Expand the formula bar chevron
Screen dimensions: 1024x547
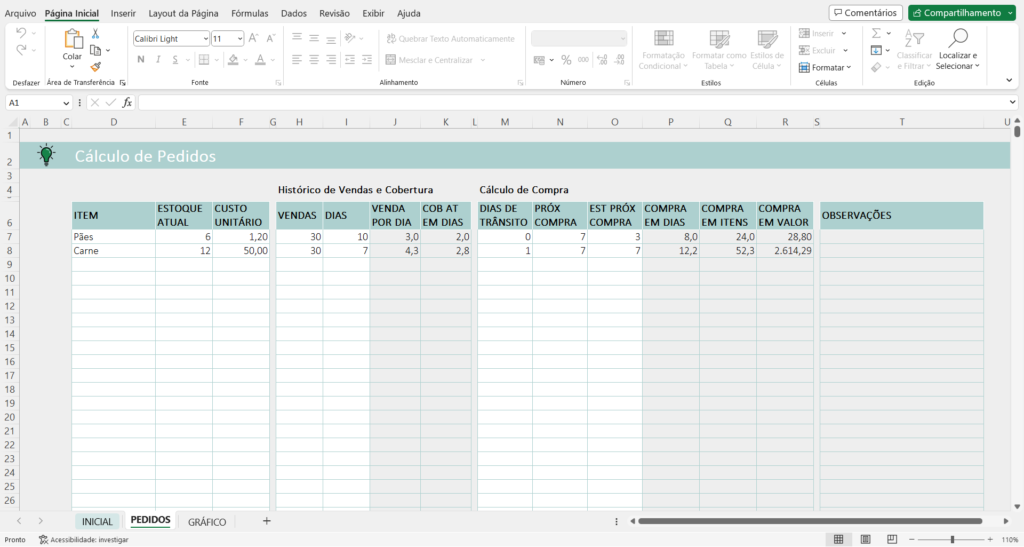pyautogui.click(x=1013, y=102)
